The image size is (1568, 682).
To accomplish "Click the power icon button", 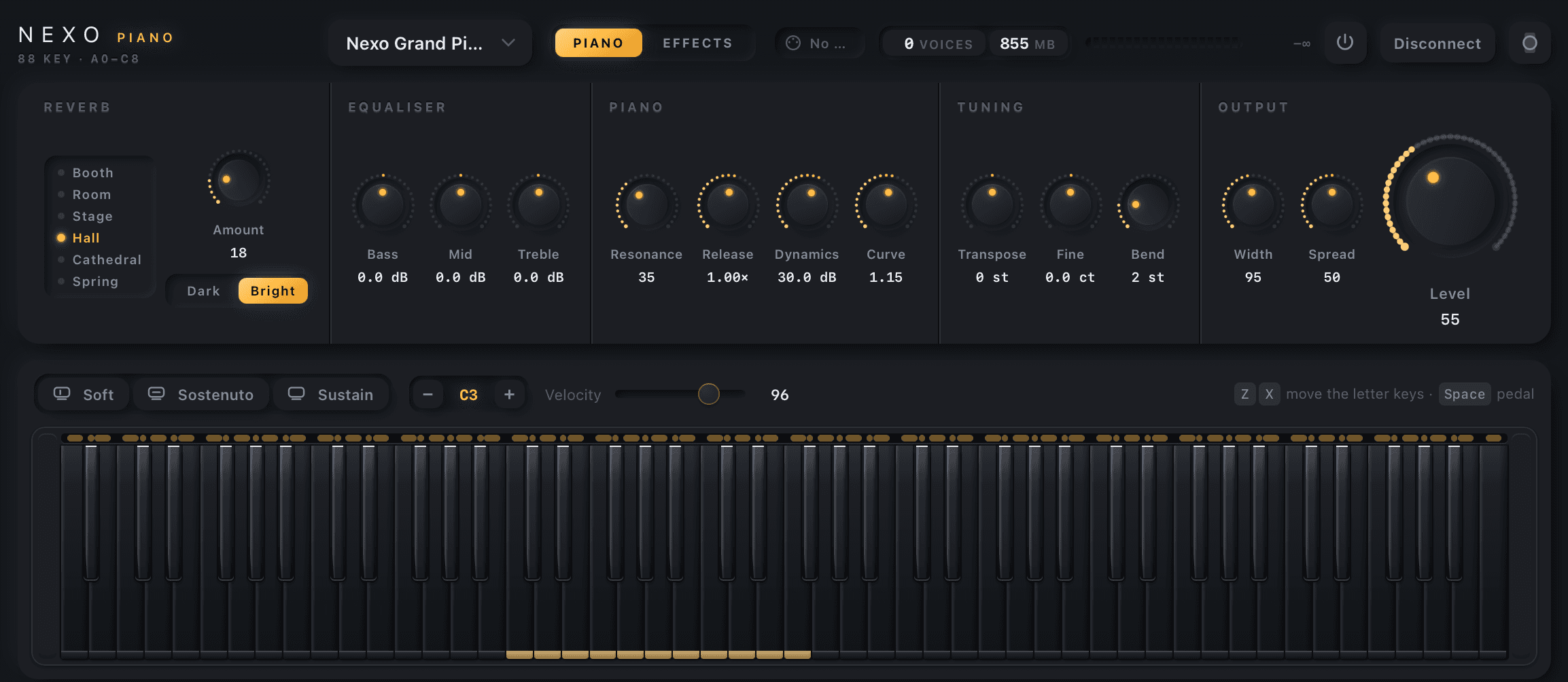I will tap(1344, 43).
